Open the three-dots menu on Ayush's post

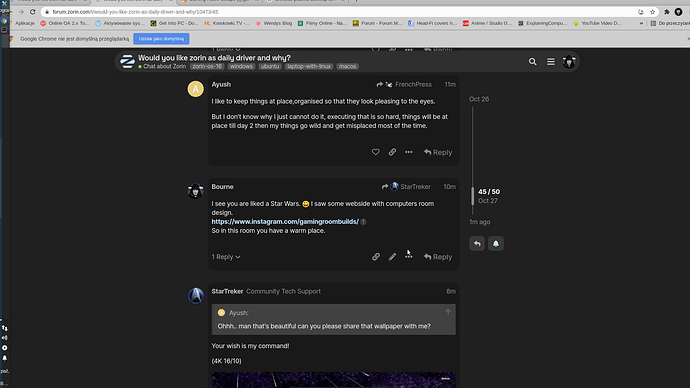click(409, 152)
